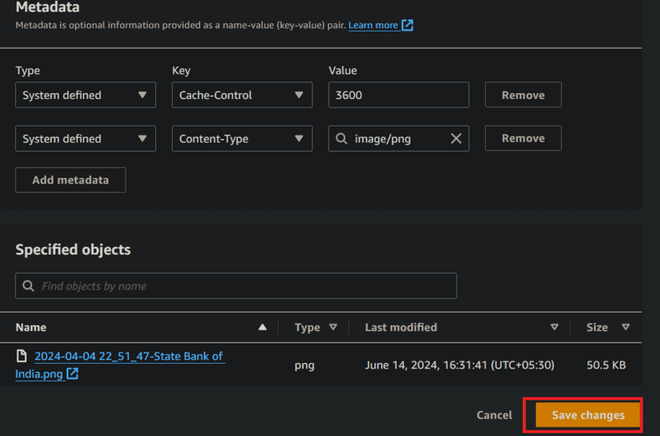The height and width of the screenshot is (436, 660).
Task: Sort objects by Name ascending arrow
Action: 262,327
